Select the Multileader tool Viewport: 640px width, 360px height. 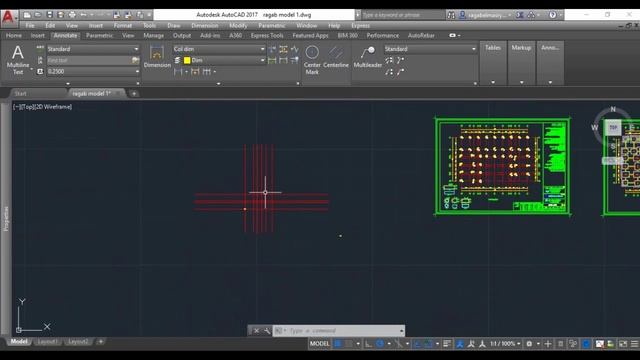click(368, 57)
